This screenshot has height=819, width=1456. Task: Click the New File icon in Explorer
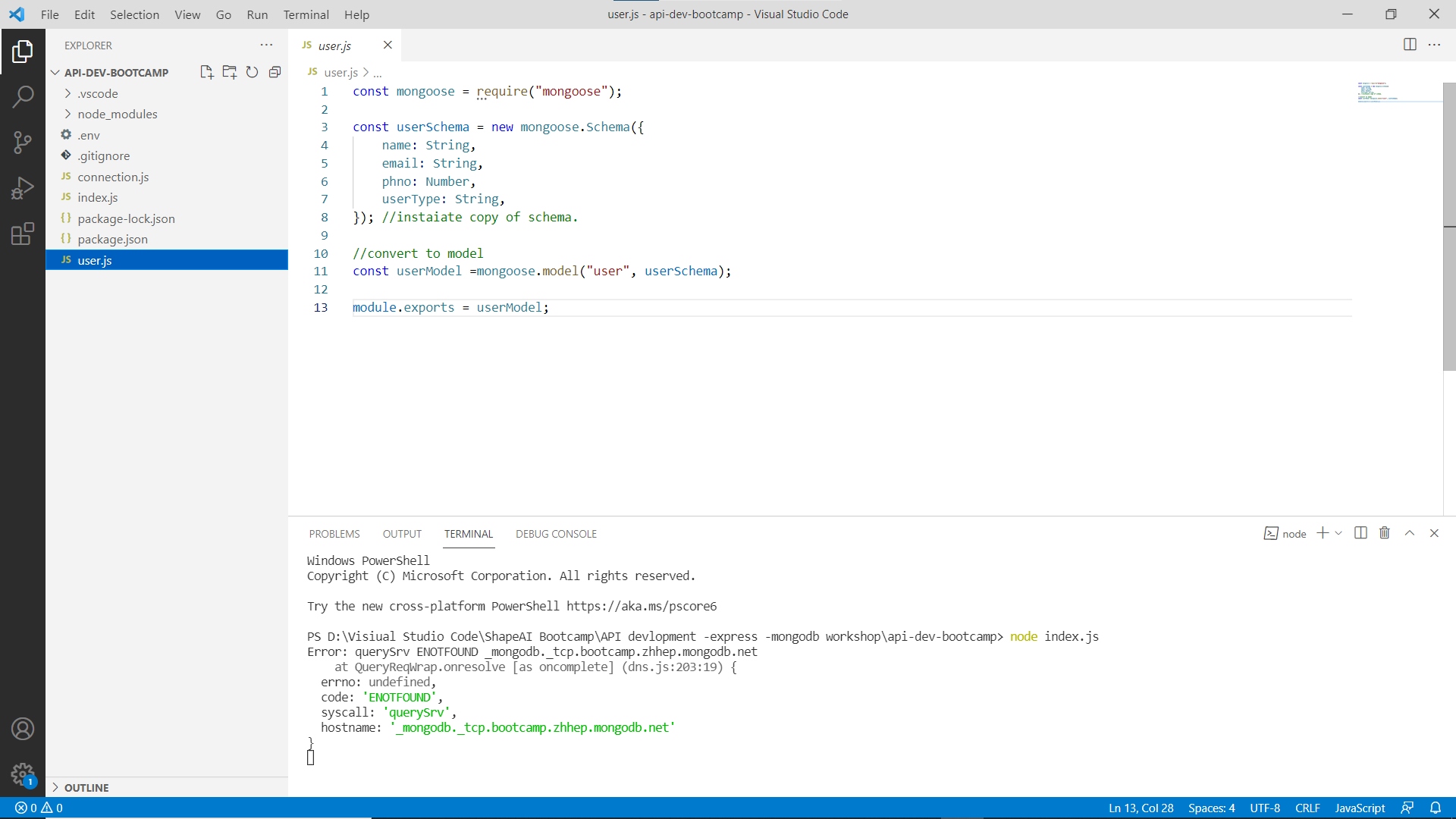click(x=206, y=72)
